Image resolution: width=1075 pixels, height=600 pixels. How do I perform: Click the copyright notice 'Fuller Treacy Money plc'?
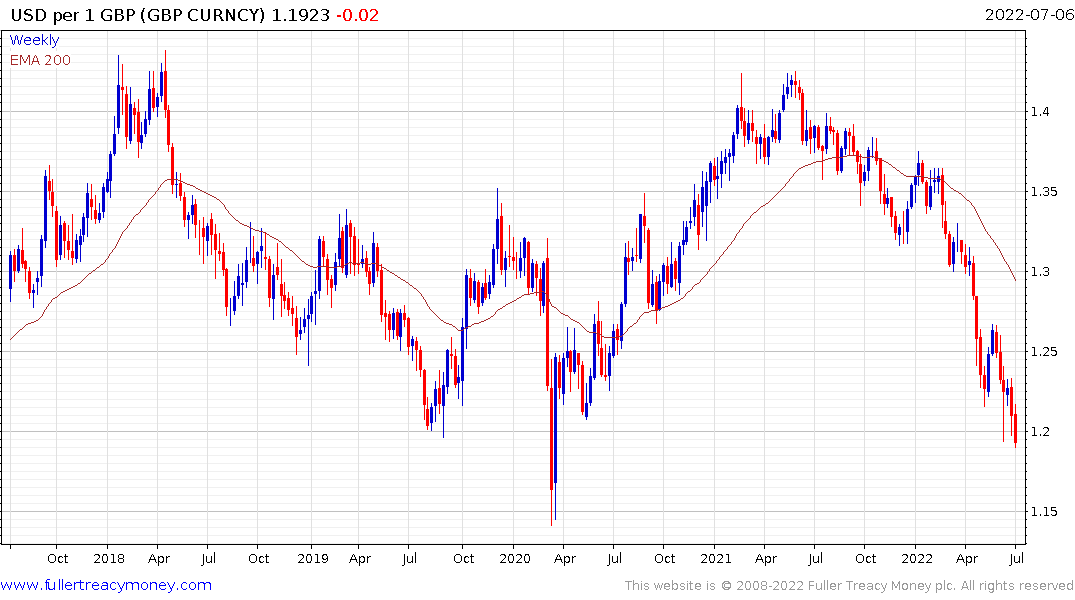point(882,586)
